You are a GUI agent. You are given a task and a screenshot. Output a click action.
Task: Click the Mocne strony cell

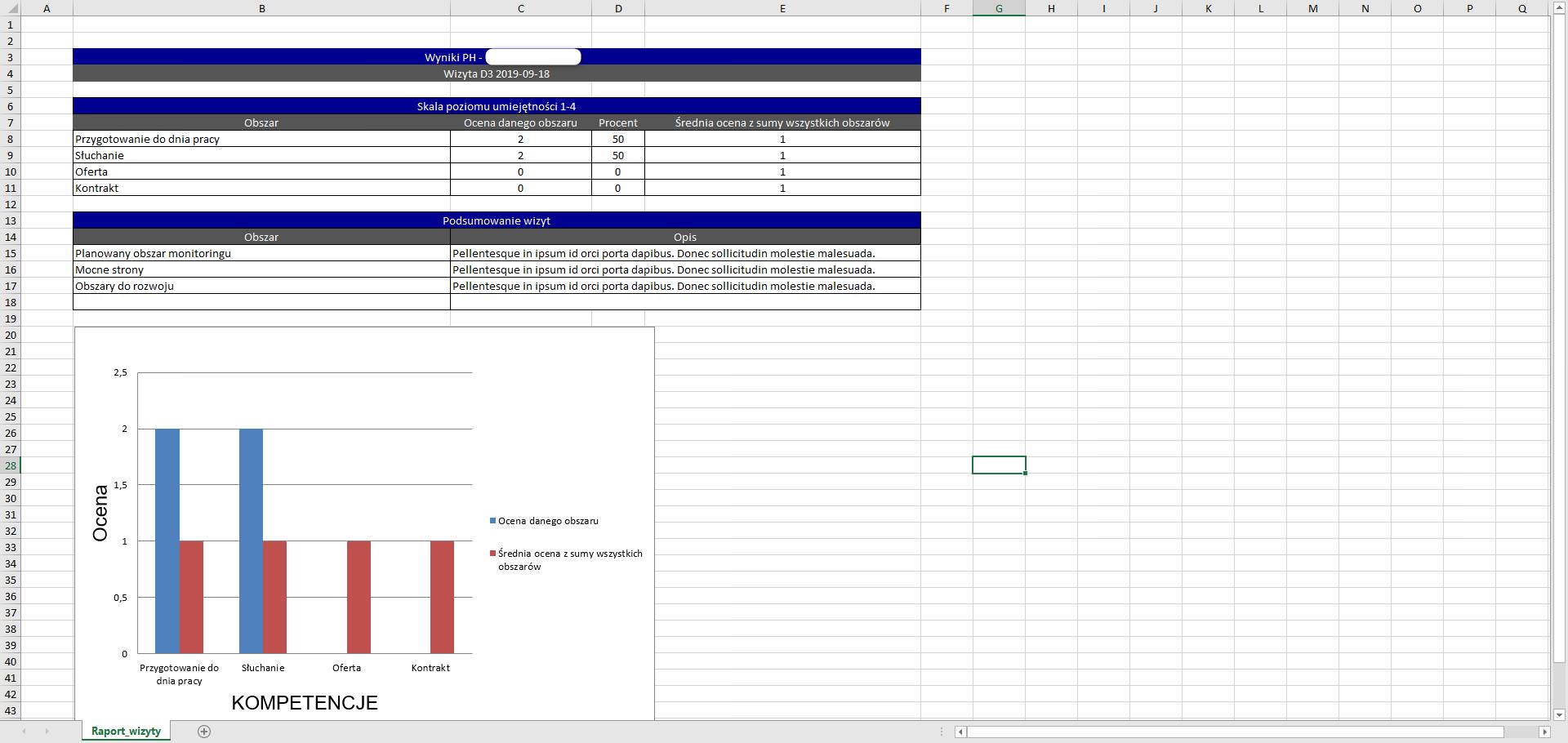point(261,269)
